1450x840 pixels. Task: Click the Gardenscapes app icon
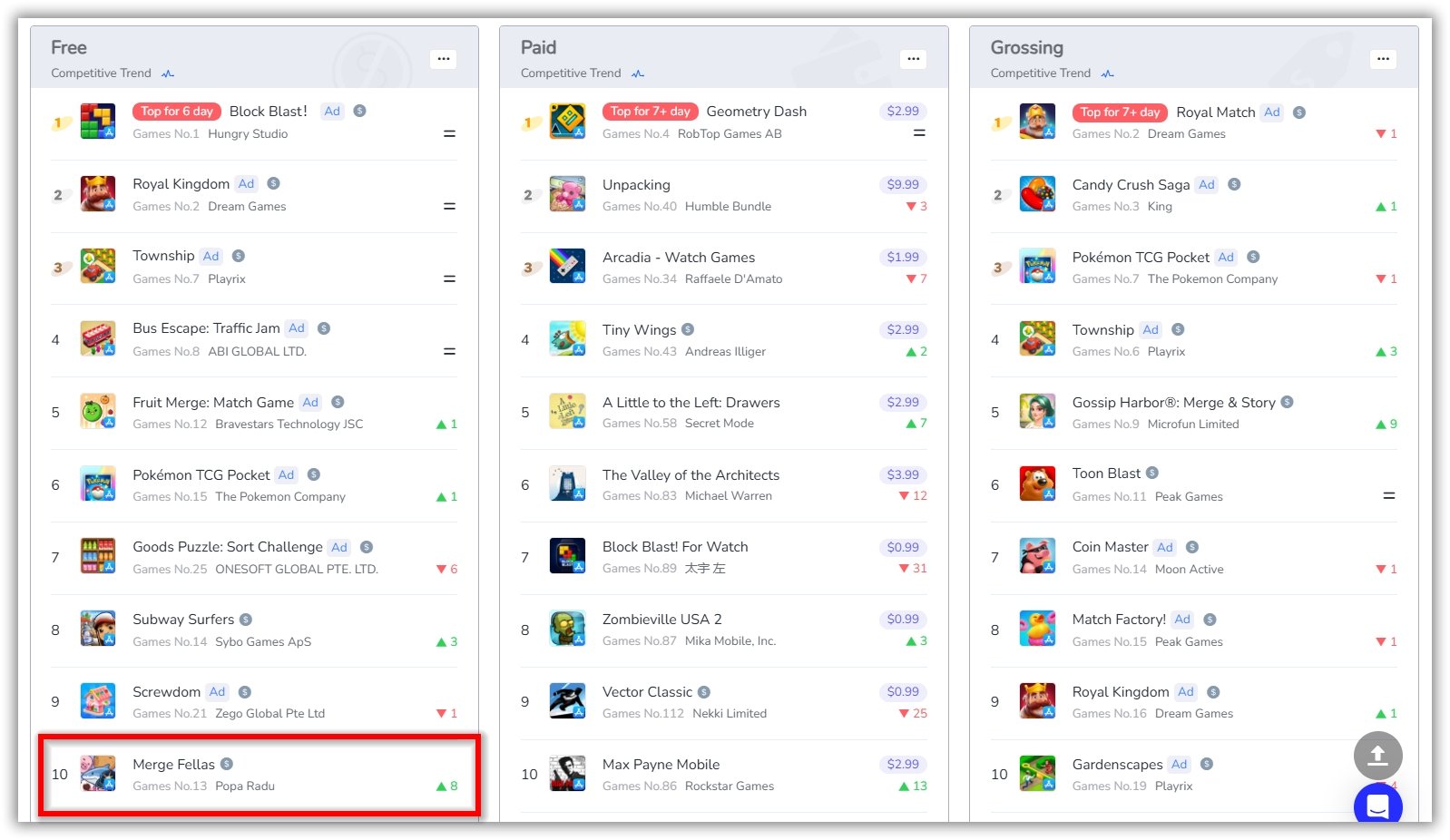[1037, 774]
